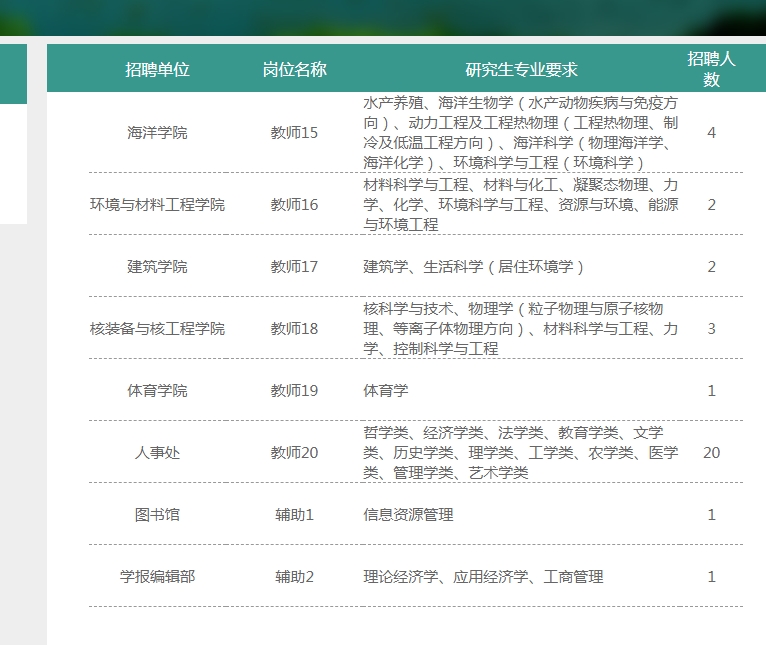Click the 理论经济学、应用经济学 requirement text
Viewport: 766px width, 645px height.
483,577
